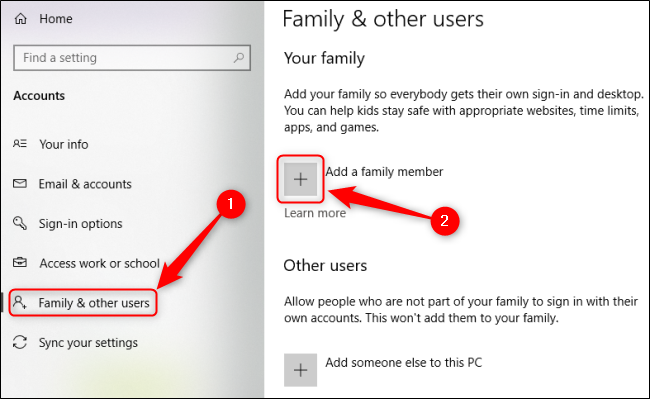The image size is (650, 399).
Task: Click the plus button for Add a family member
Action: tap(300, 179)
